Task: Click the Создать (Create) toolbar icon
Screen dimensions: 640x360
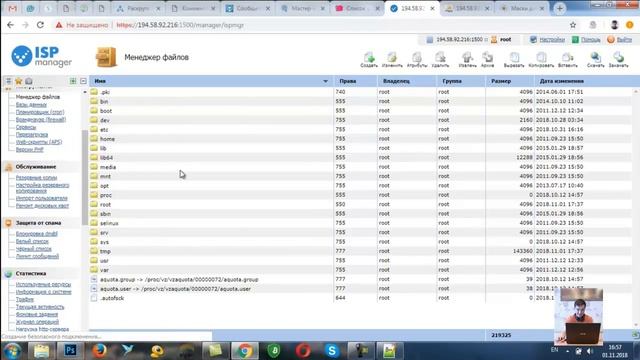Action: click(369, 60)
